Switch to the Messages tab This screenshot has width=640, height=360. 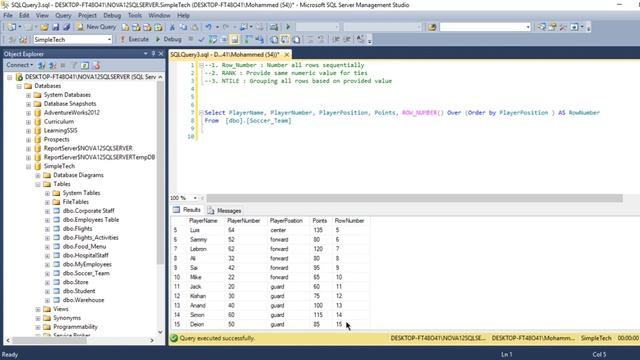[224, 211]
